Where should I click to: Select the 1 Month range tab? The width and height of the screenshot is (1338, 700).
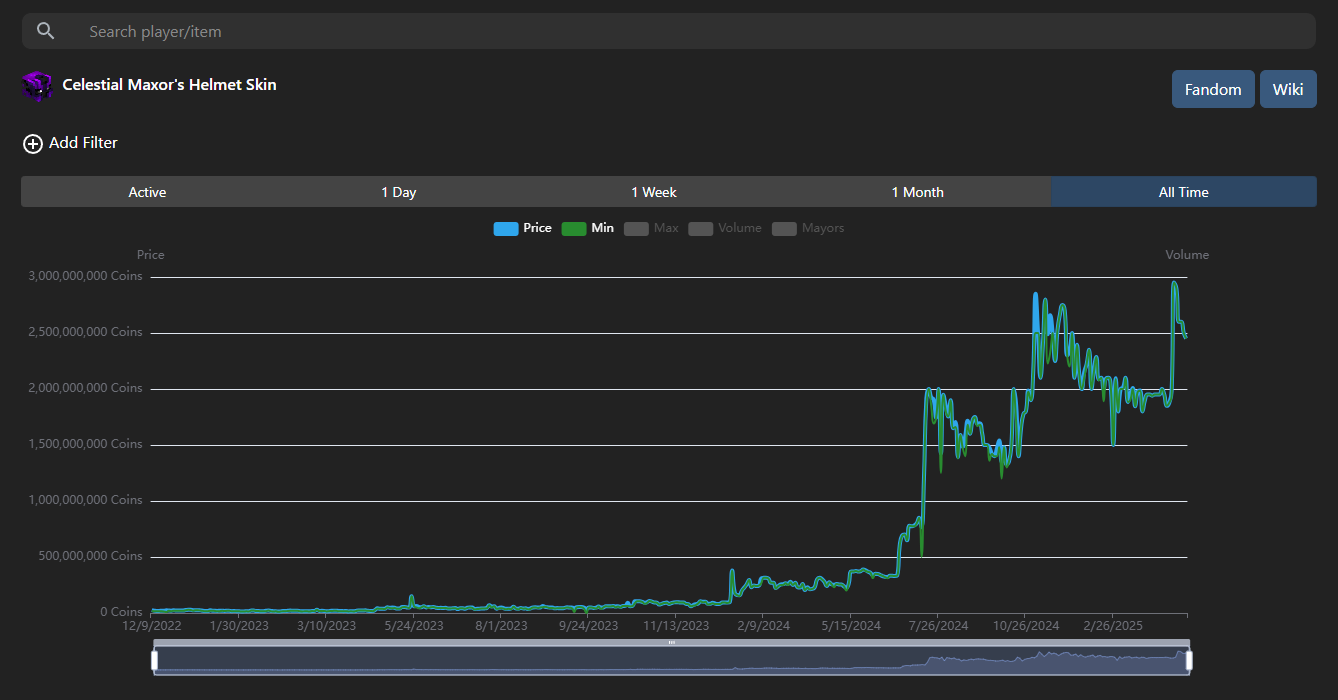(918, 192)
